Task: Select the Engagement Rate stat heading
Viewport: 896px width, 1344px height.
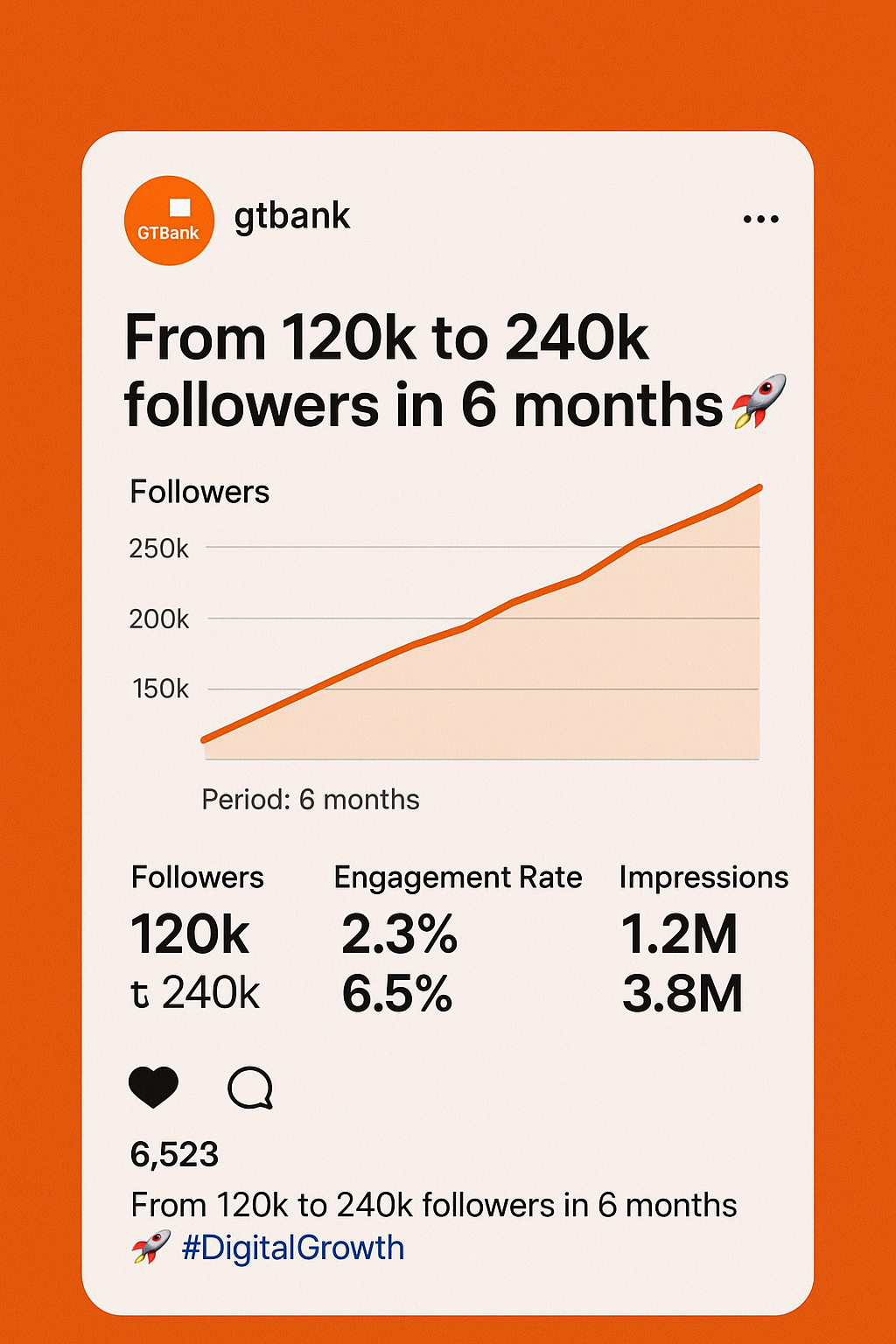Action: pyautogui.click(x=458, y=878)
